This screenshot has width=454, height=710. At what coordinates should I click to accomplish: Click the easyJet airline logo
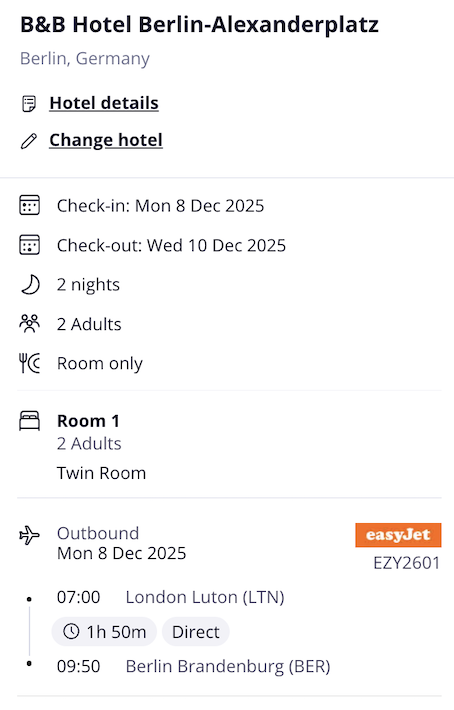(398, 535)
